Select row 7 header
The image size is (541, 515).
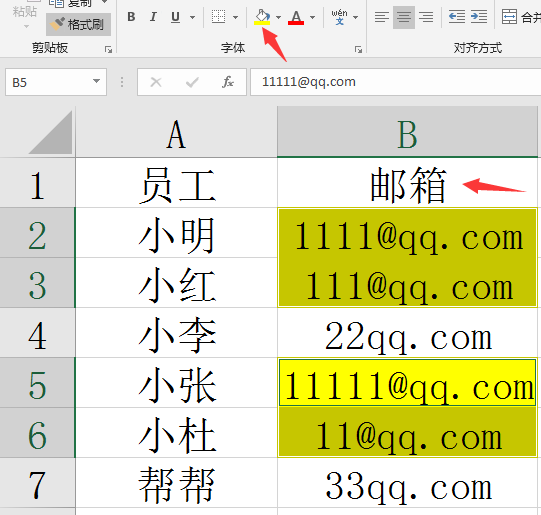[37, 483]
